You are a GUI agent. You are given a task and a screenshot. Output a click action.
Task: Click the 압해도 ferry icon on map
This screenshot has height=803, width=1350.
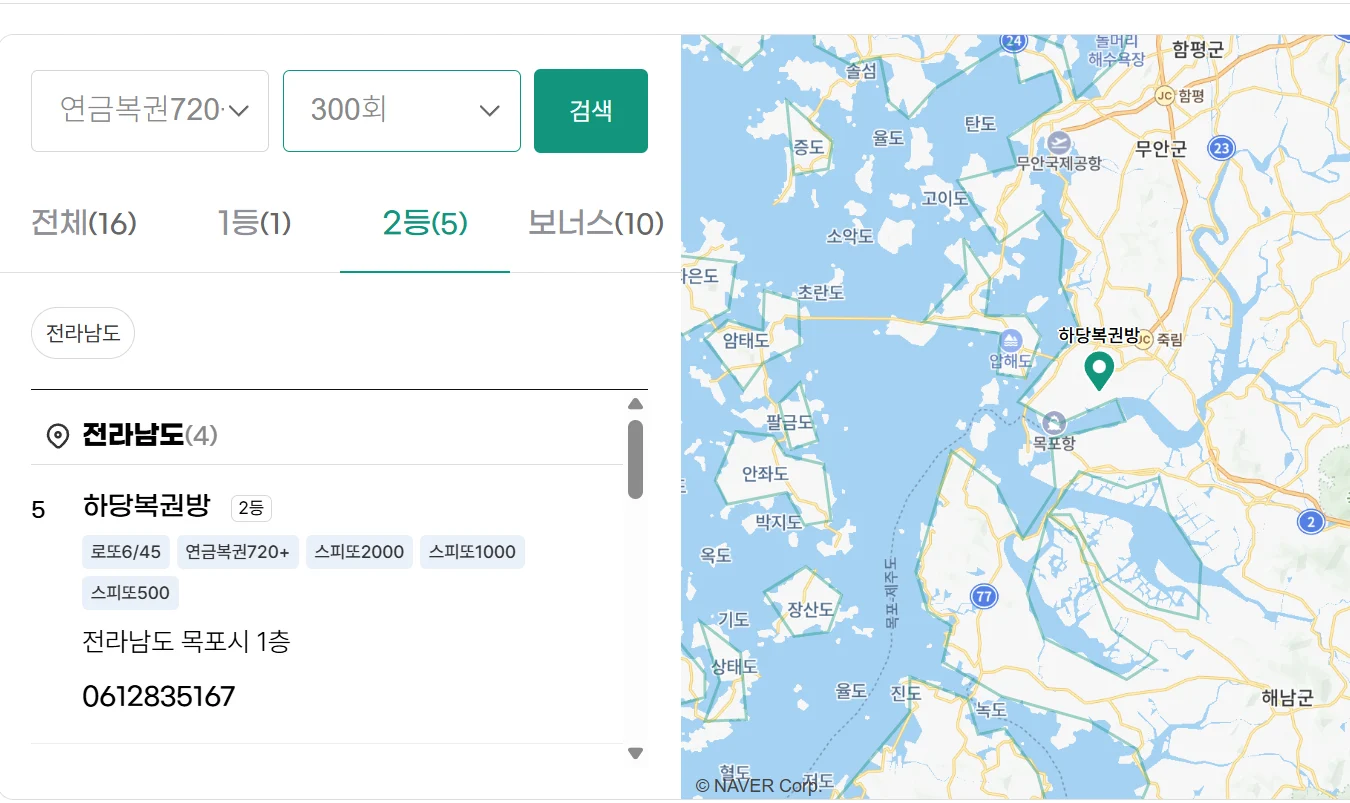pos(1010,341)
